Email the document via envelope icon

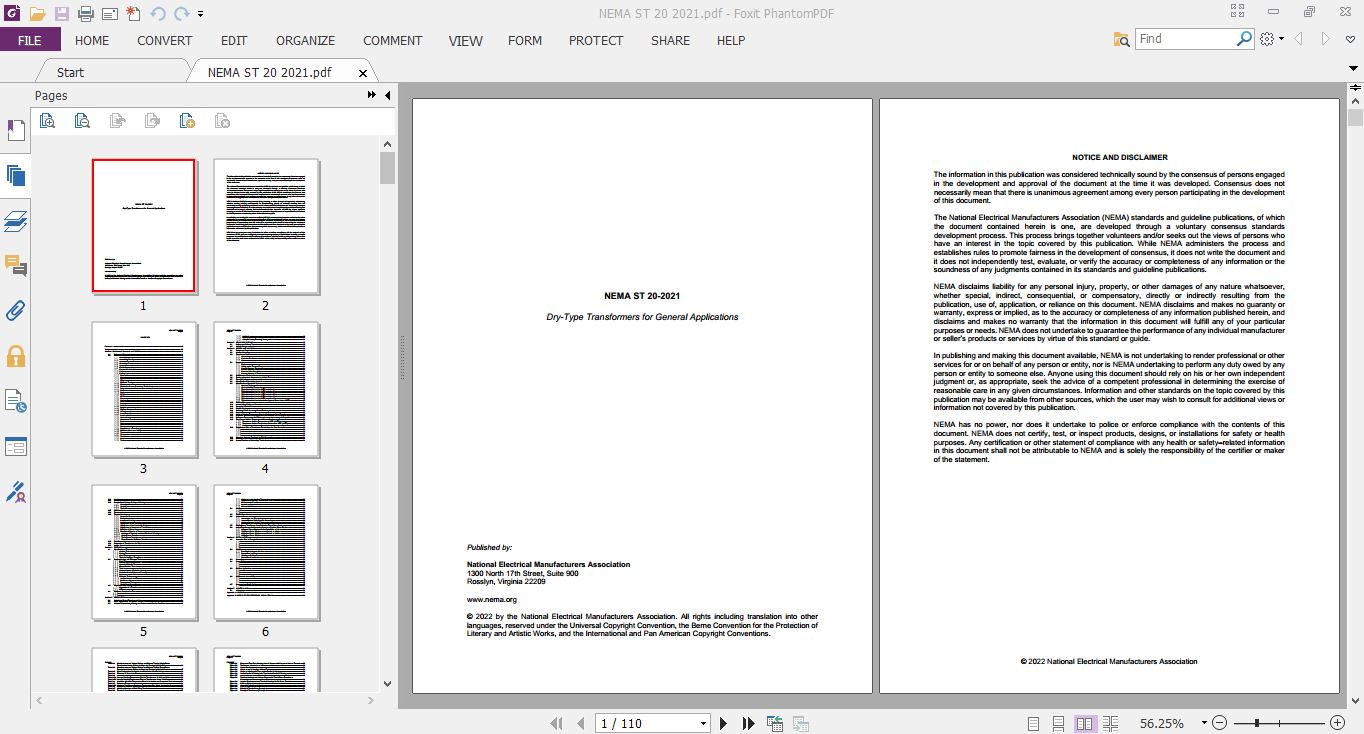coord(109,14)
